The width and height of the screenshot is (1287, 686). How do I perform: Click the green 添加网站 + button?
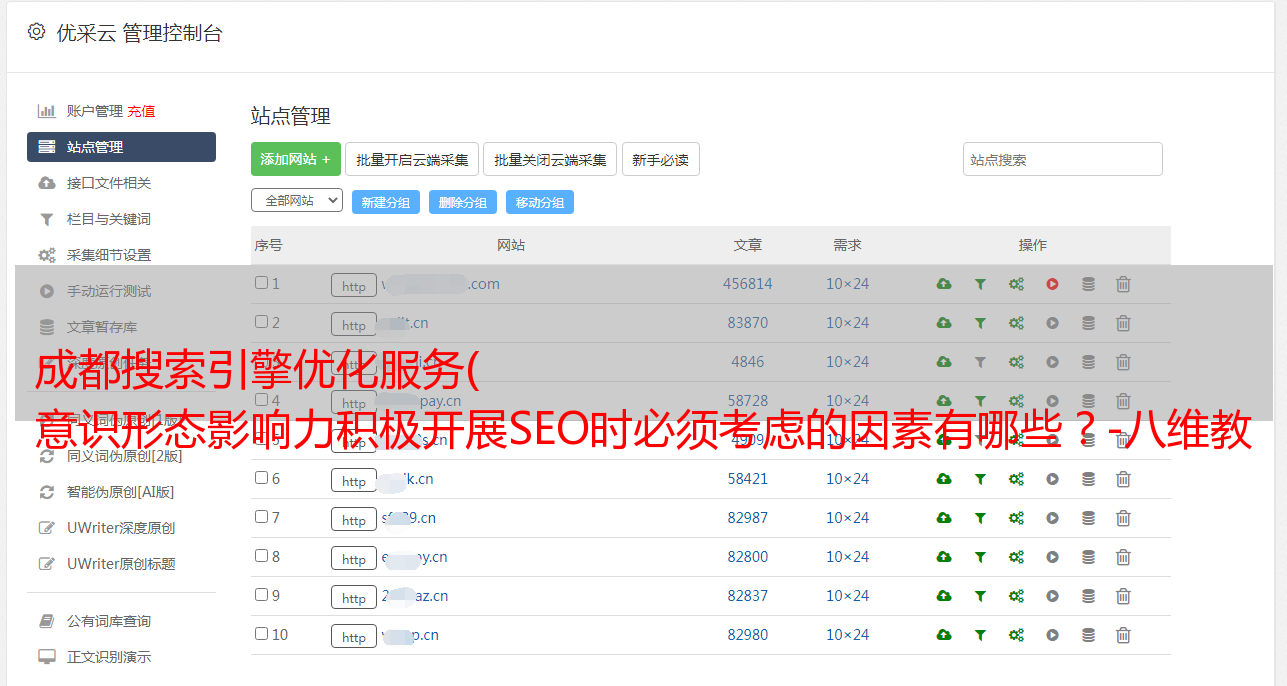click(296, 159)
